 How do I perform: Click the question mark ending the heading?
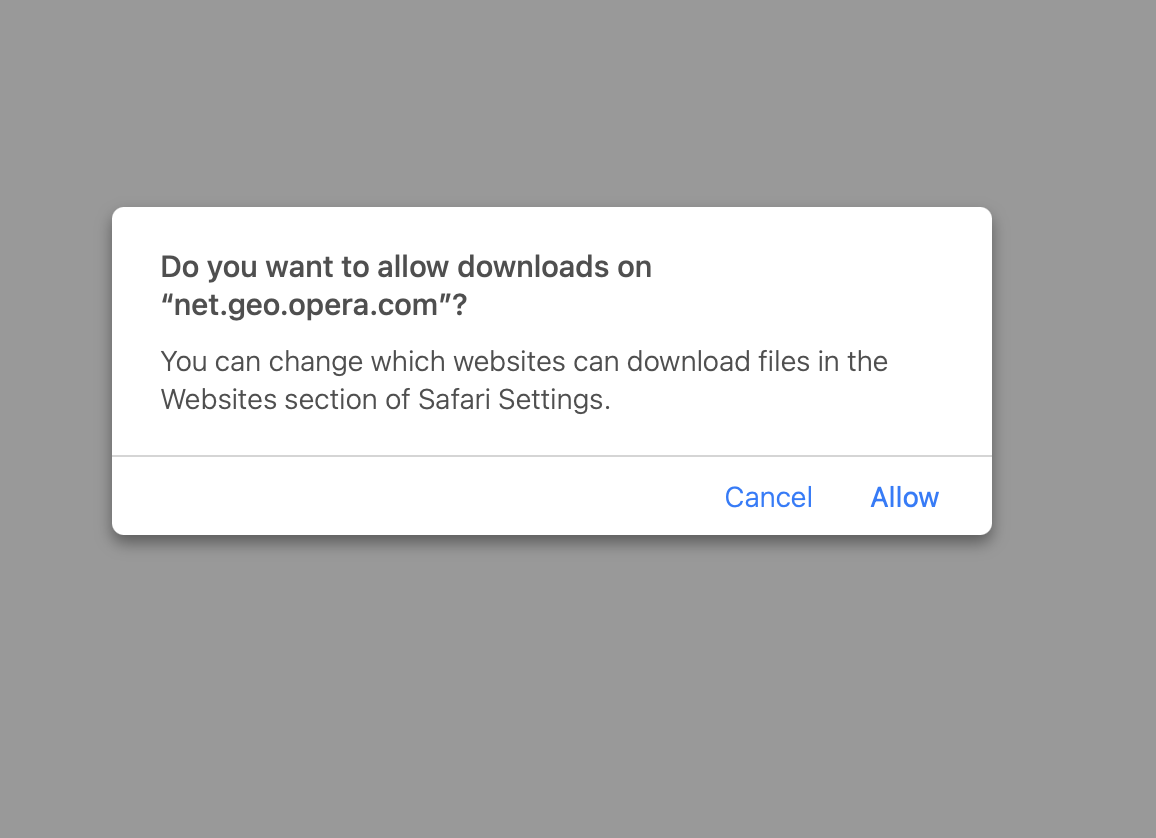click(460, 304)
